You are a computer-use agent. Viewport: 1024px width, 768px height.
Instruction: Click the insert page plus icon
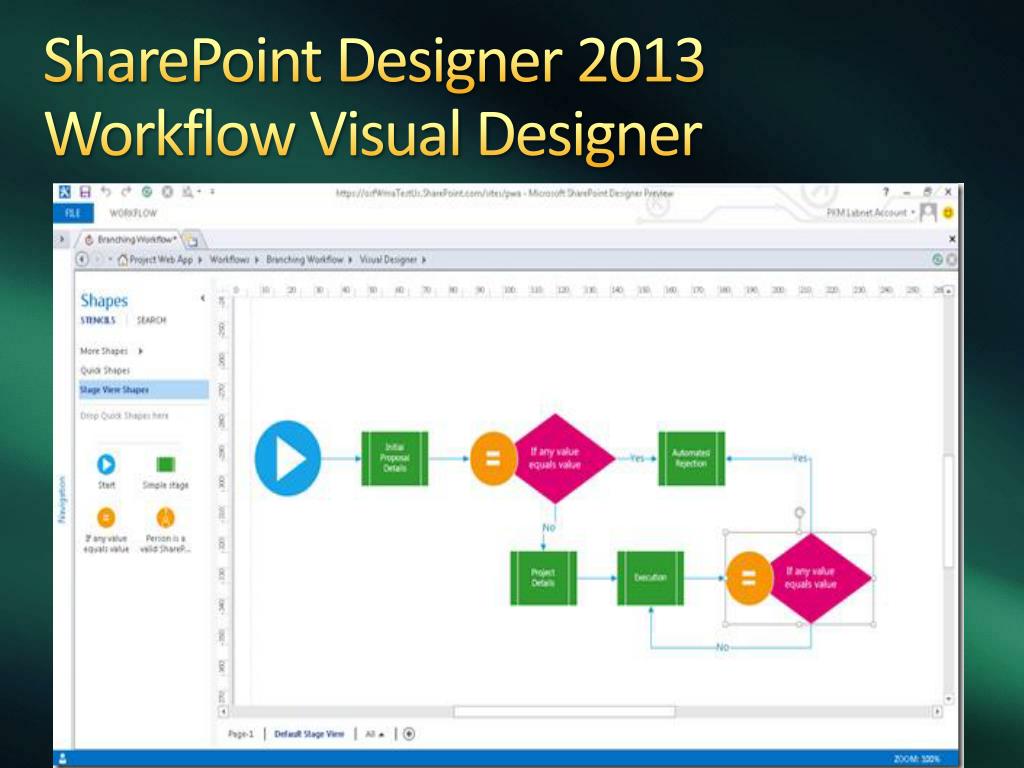[x=409, y=734]
